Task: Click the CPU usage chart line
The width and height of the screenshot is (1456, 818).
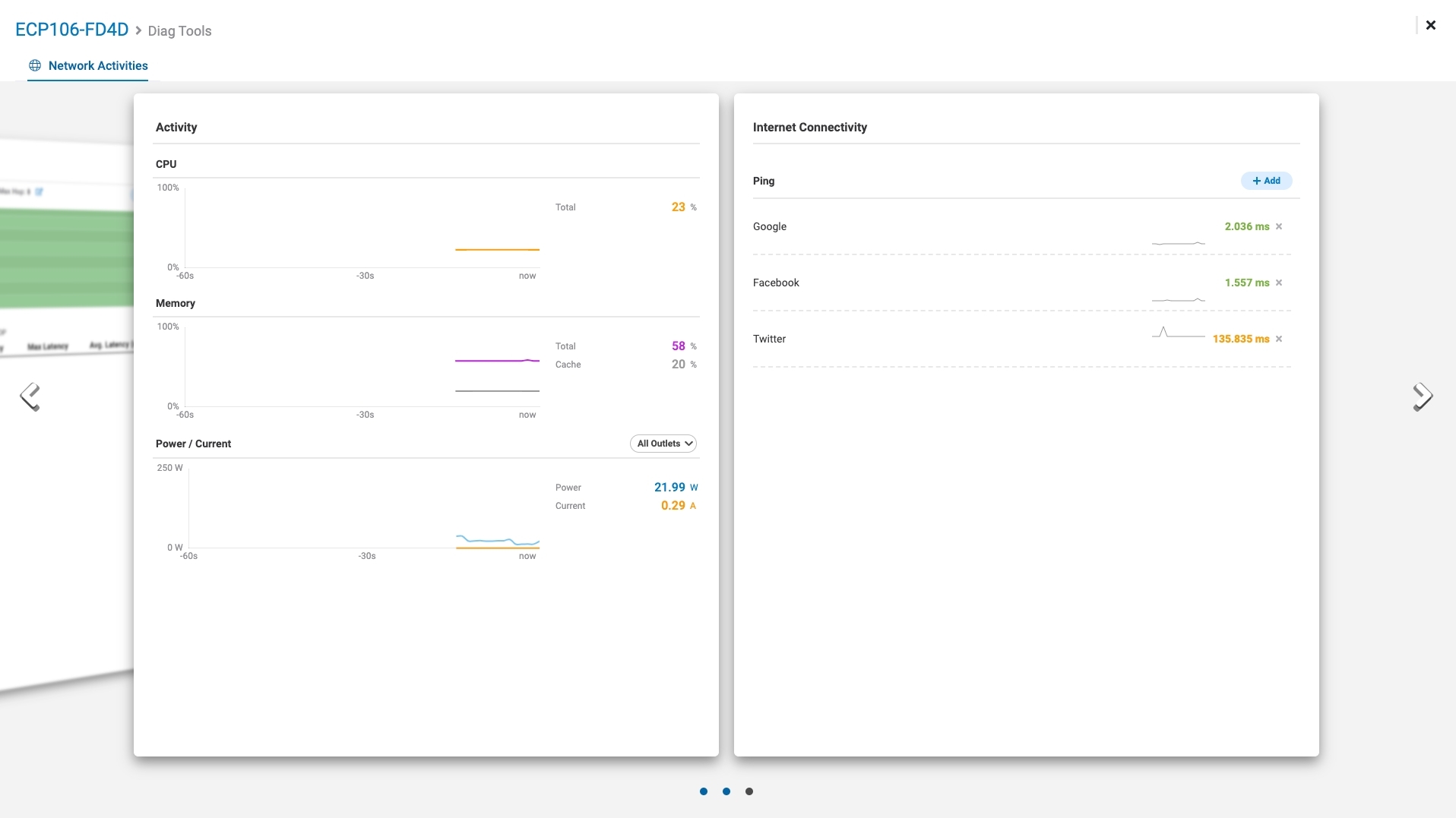Action: pyautogui.click(x=497, y=249)
